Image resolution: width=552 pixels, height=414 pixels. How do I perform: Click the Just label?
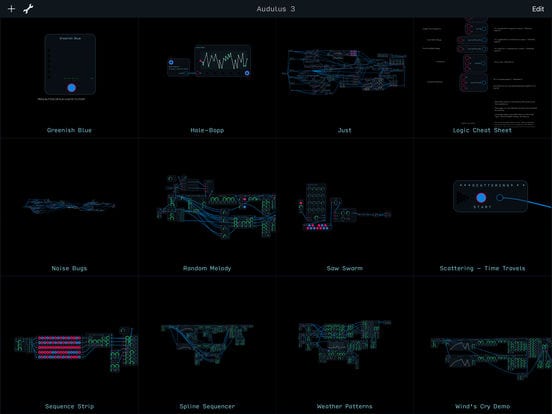tap(344, 130)
